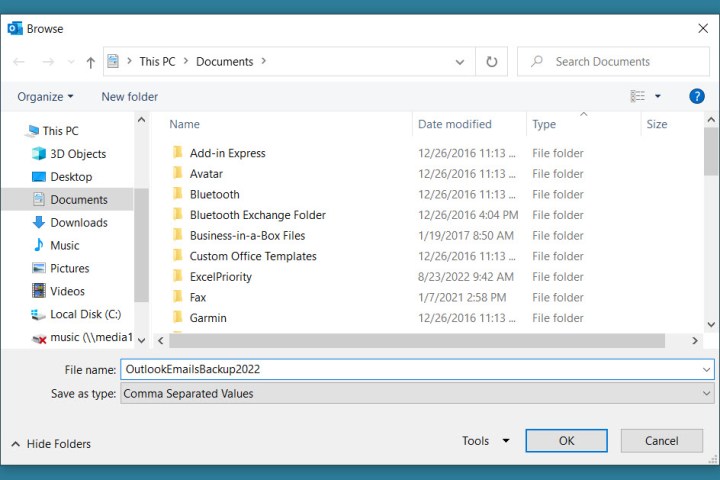
Task: Open Downloads from the navigation pane
Action: pos(78,223)
